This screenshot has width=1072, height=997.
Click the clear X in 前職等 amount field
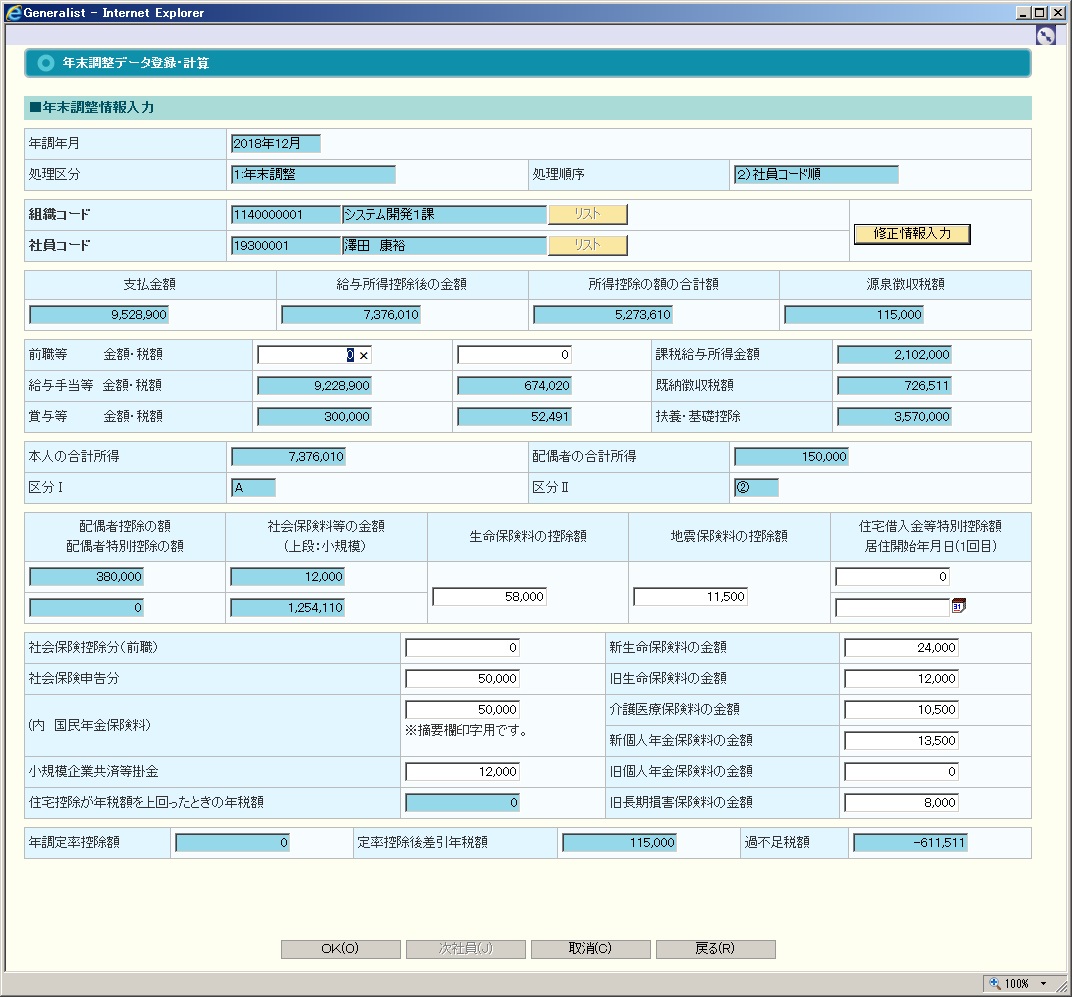364,355
